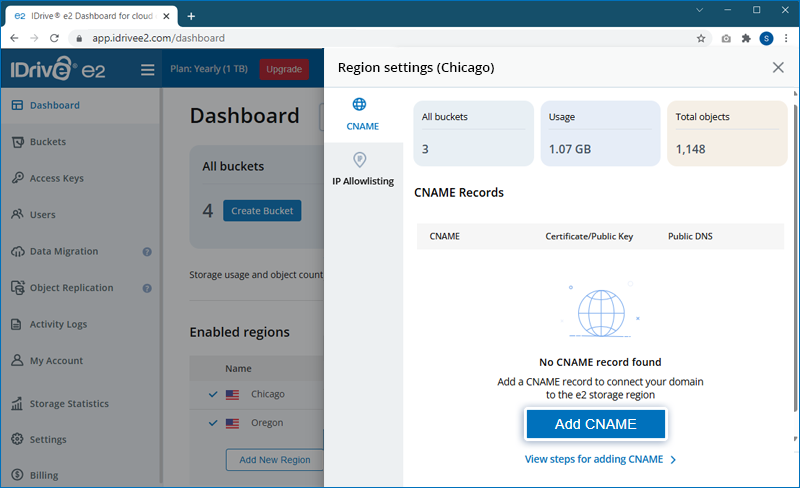Click the Add New Region button
Screen dimensions: 800x488
pyautogui.click(x=274, y=460)
